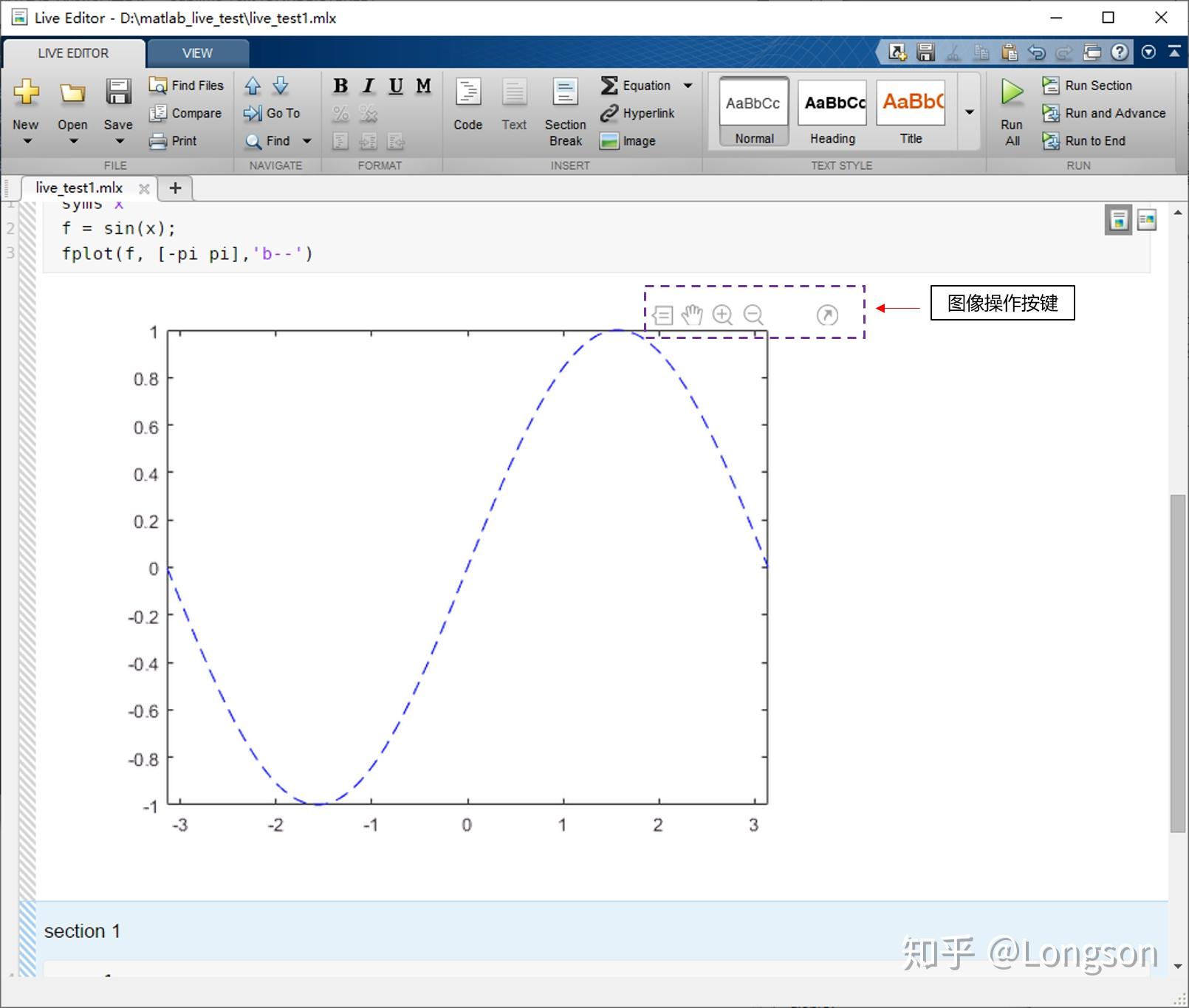
Task: Select the Zoom Out tool on the figure
Action: click(x=753, y=315)
